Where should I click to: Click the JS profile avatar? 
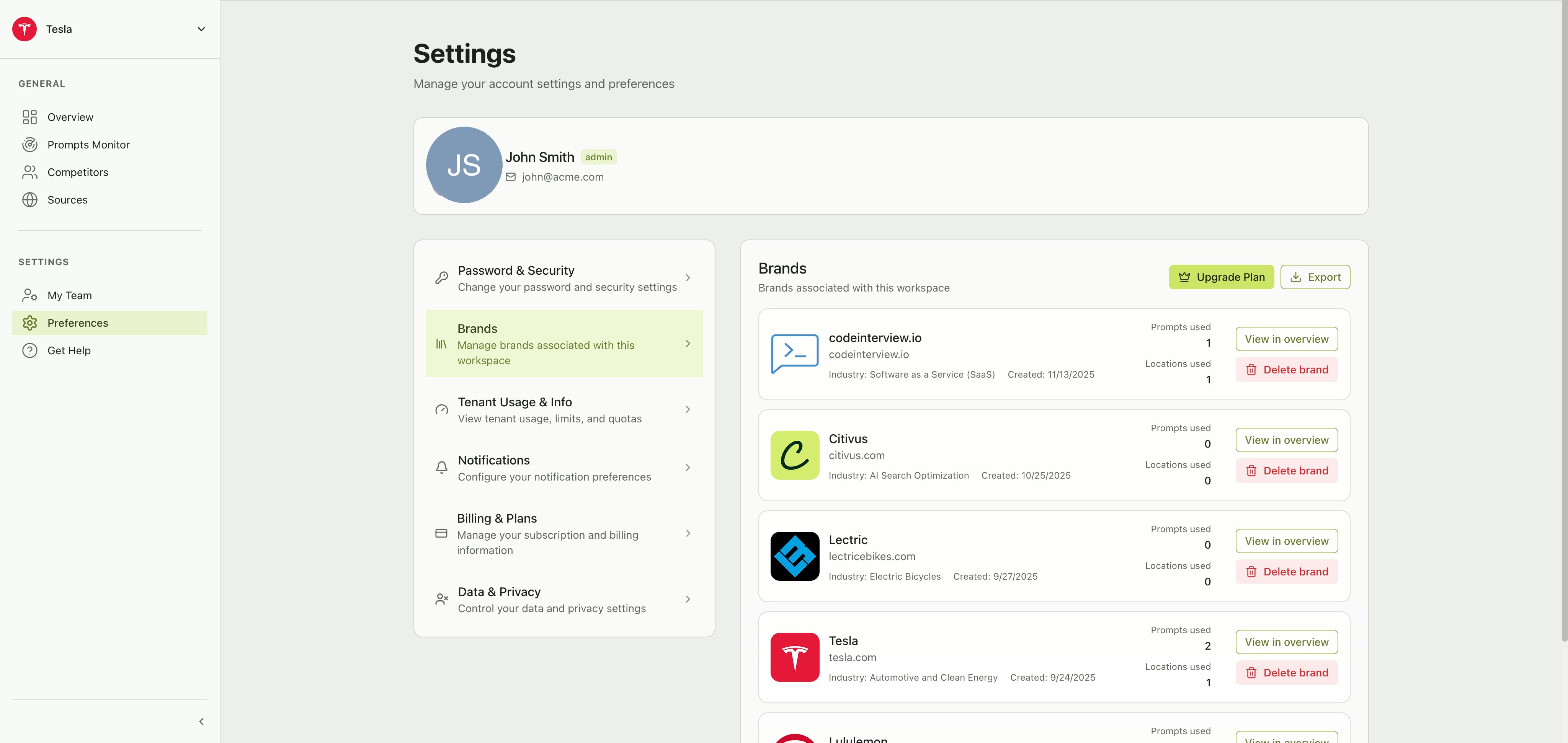tap(464, 165)
